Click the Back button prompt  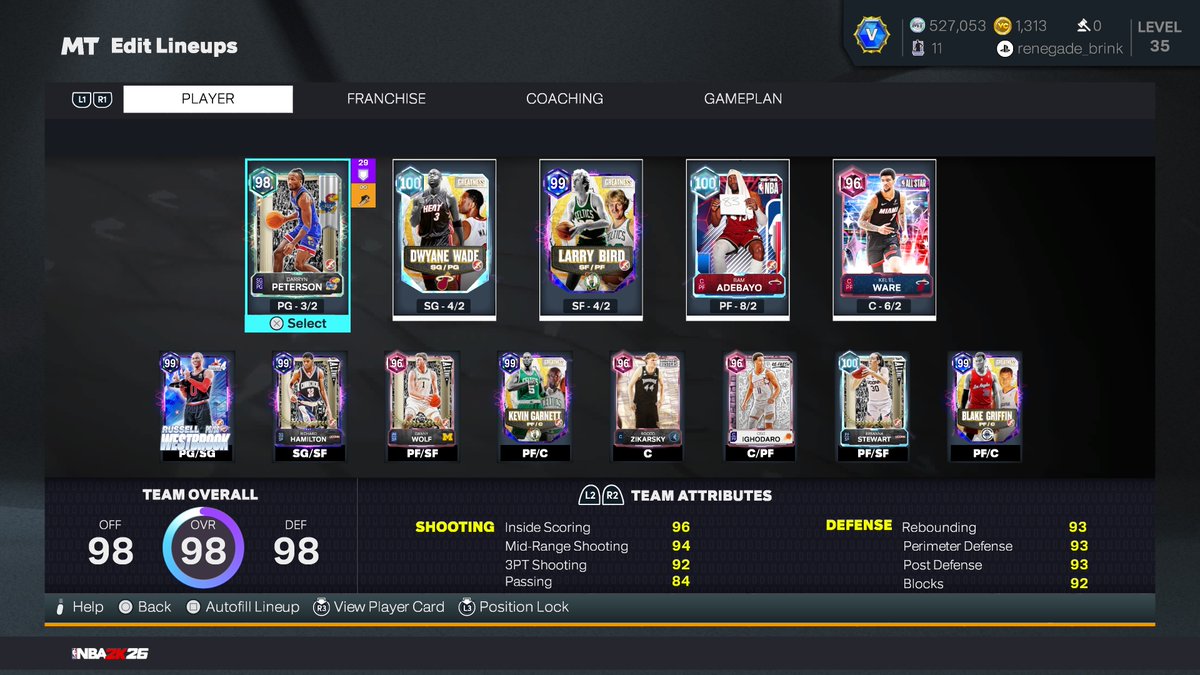[145, 607]
